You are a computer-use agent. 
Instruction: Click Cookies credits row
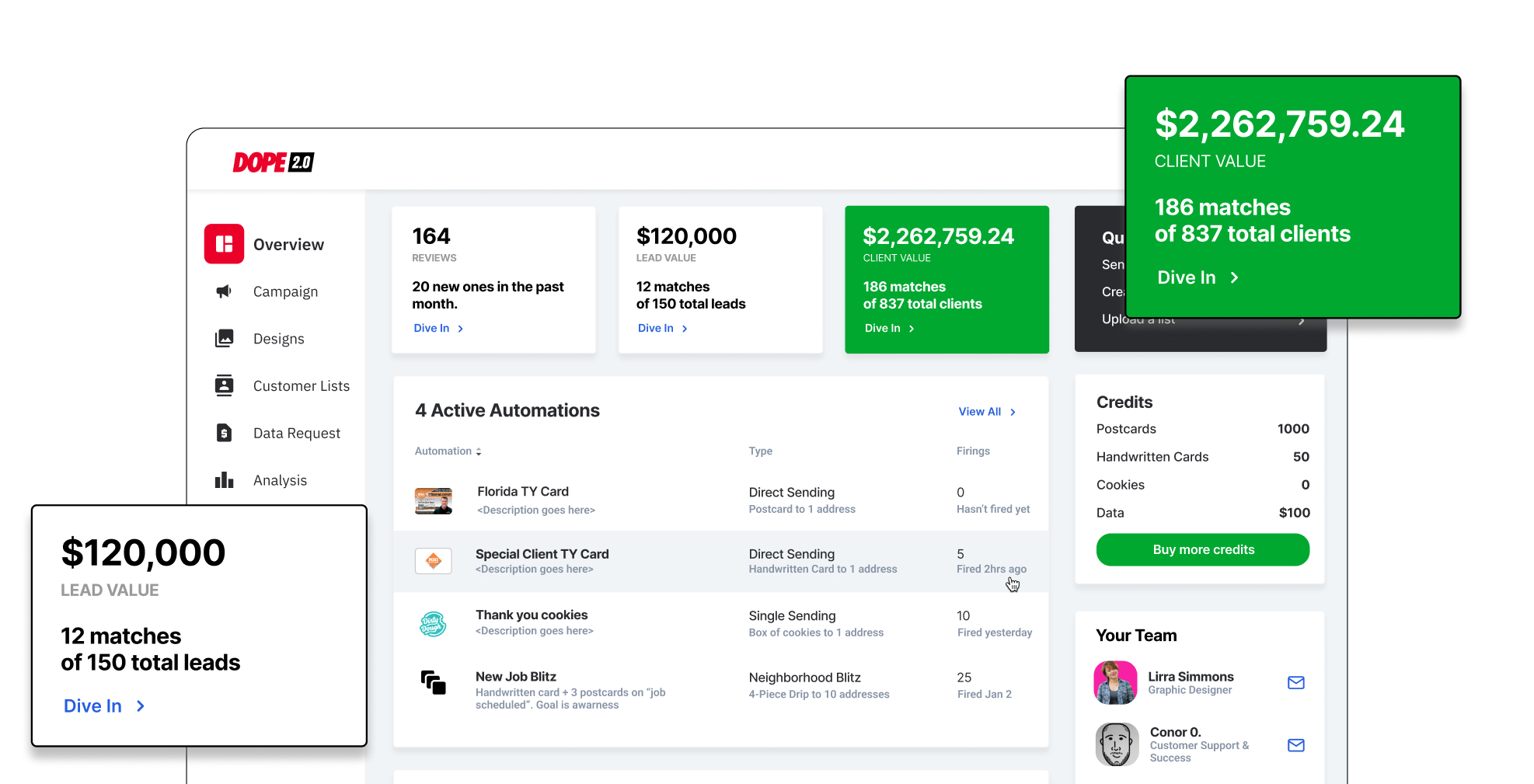tap(1203, 485)
